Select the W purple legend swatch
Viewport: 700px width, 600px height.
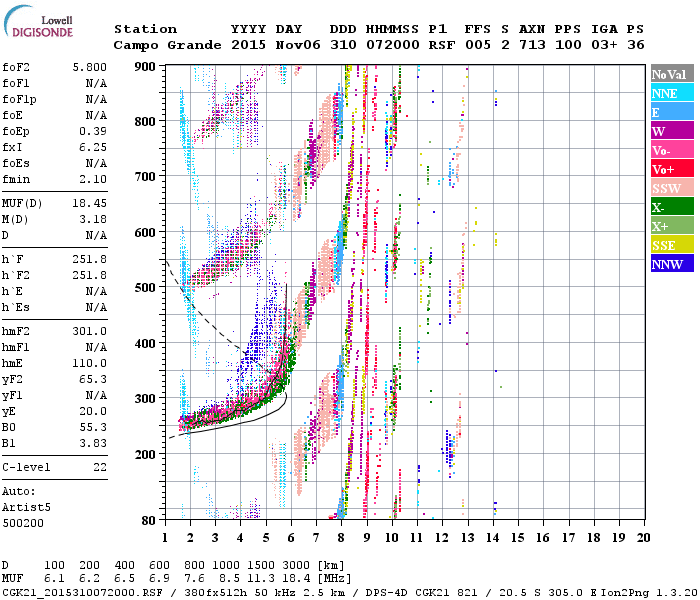[672, 131]
